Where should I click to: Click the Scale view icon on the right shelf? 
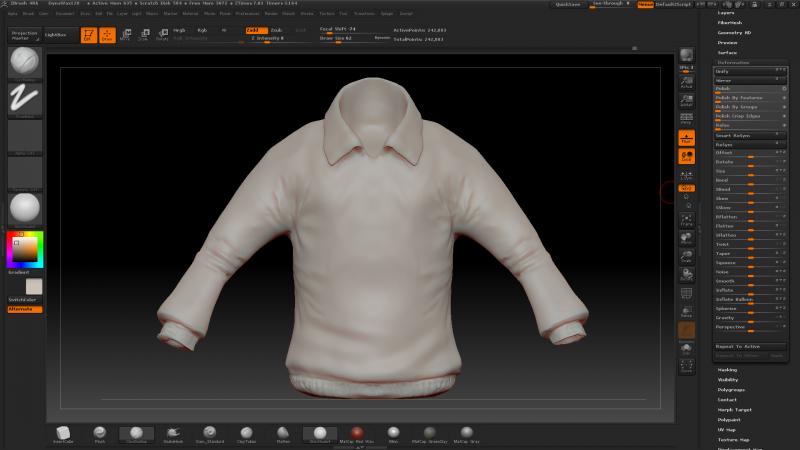(686, 257)
